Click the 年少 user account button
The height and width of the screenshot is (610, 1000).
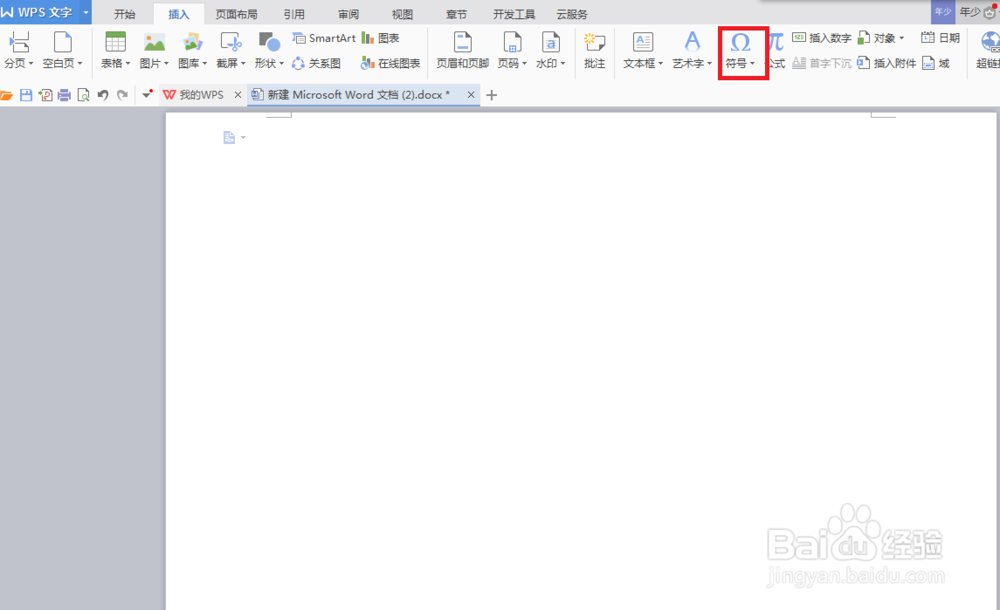coord(970,12)
